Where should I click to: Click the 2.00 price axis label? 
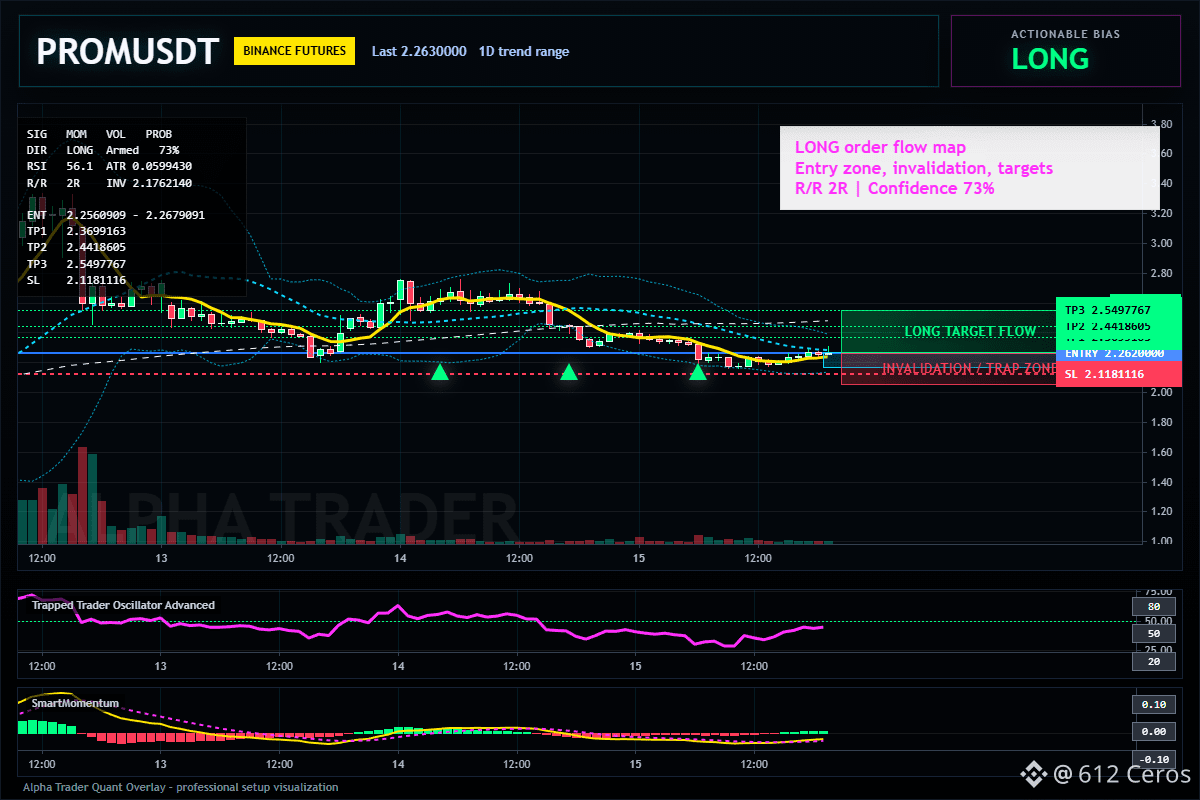1160,392
